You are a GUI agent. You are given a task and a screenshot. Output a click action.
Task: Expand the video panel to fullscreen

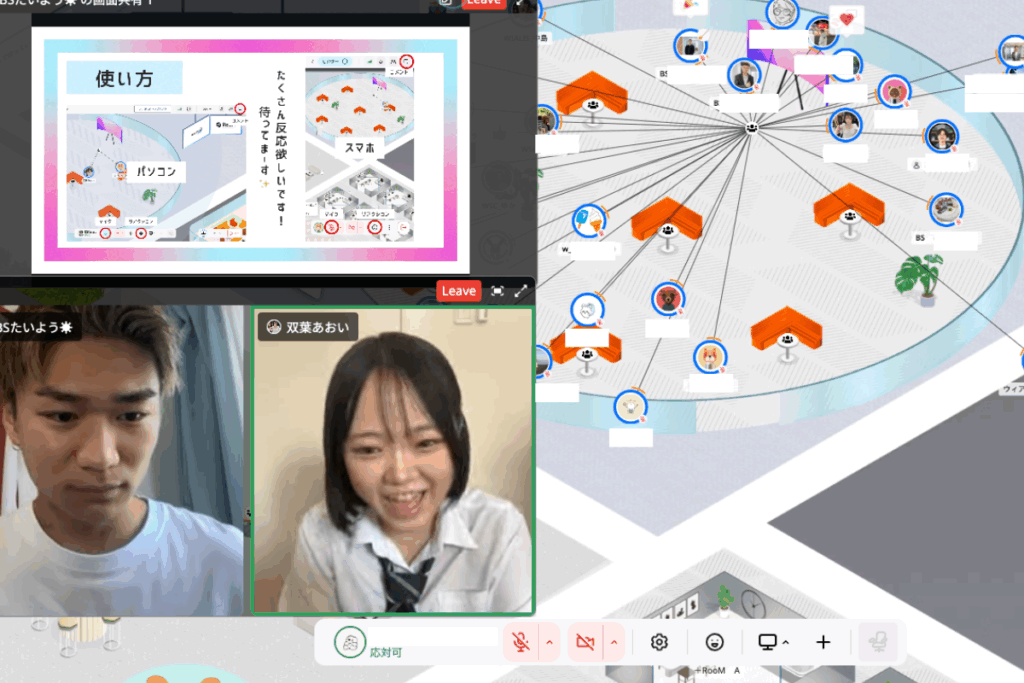point(521,291)
